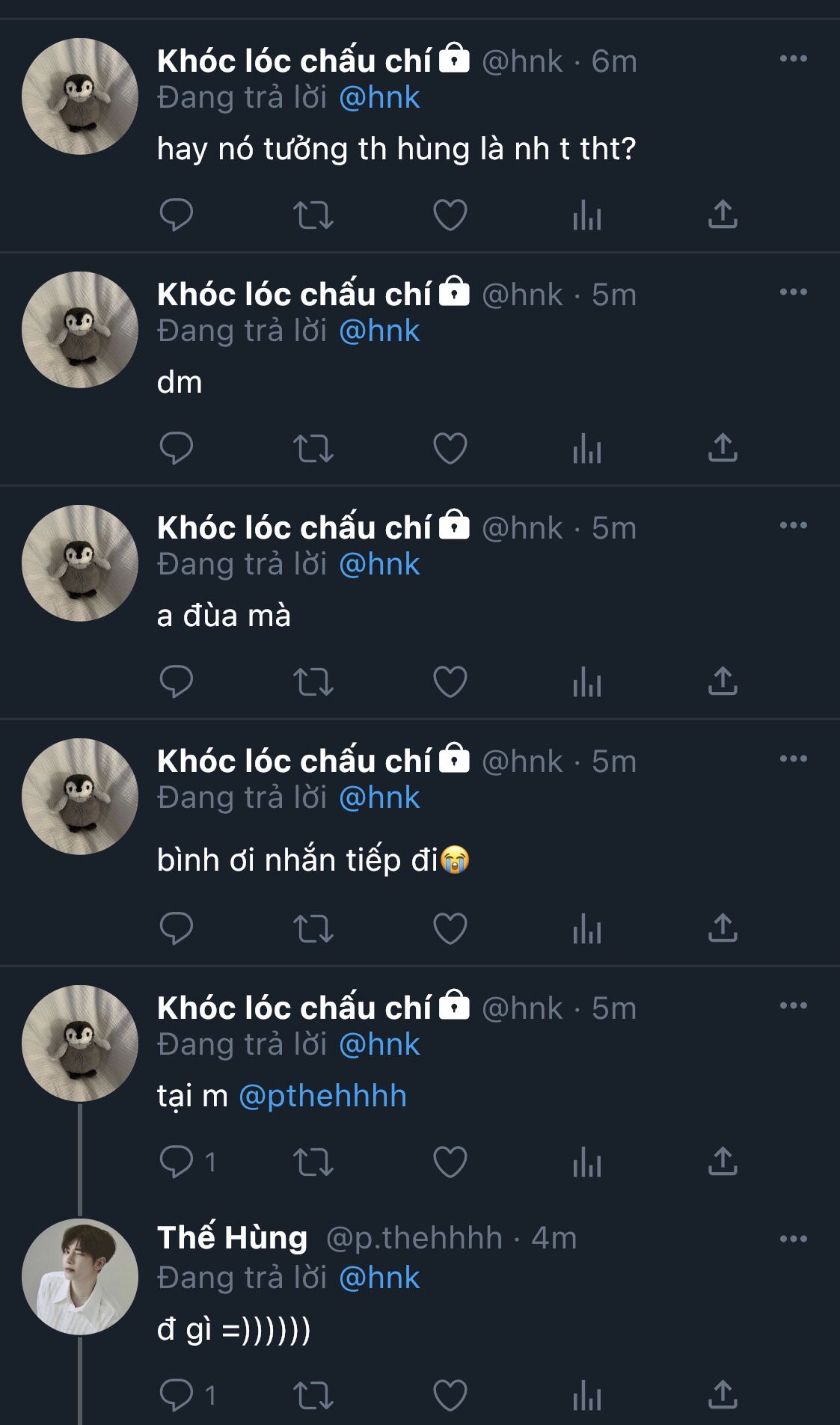Viewport: 840px width, 1425px height.
Task: View analytics for 'a đùa mà' tweet
Action: [x=586, y=682]
